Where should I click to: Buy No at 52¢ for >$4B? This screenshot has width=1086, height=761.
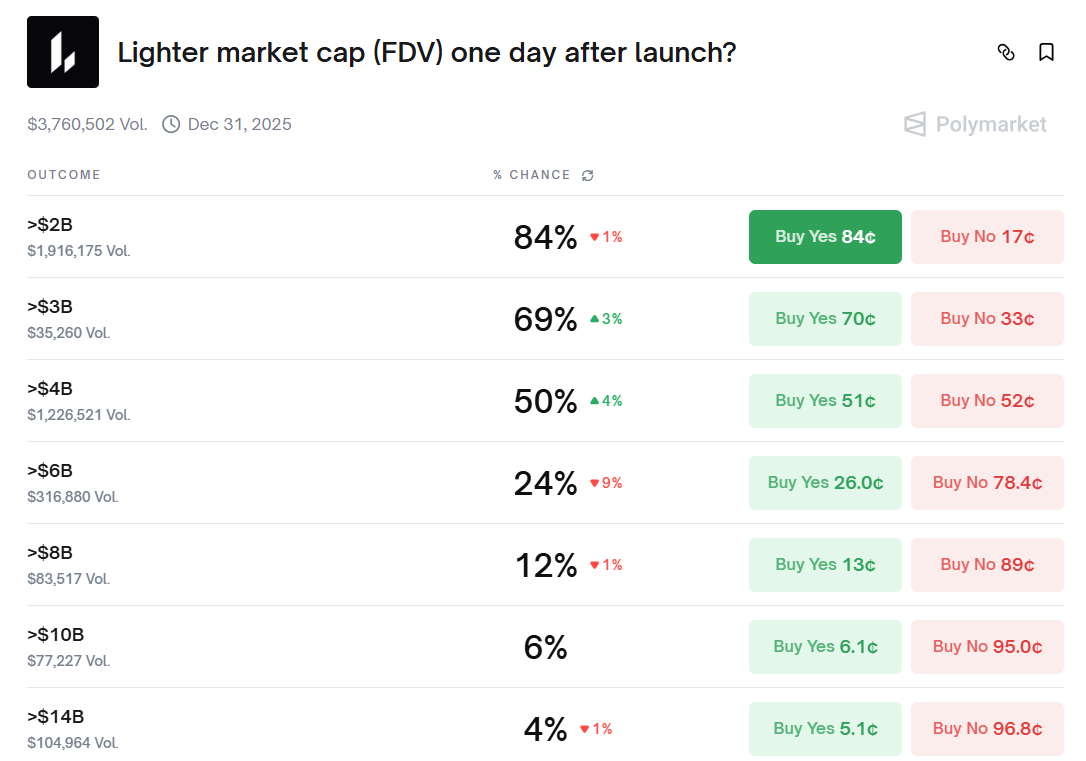(987, 401)
